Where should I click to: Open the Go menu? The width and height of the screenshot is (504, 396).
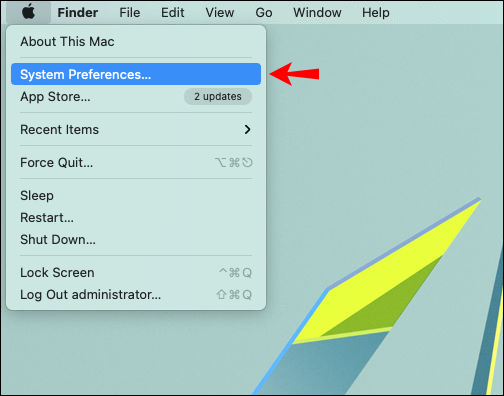point(264,13)
